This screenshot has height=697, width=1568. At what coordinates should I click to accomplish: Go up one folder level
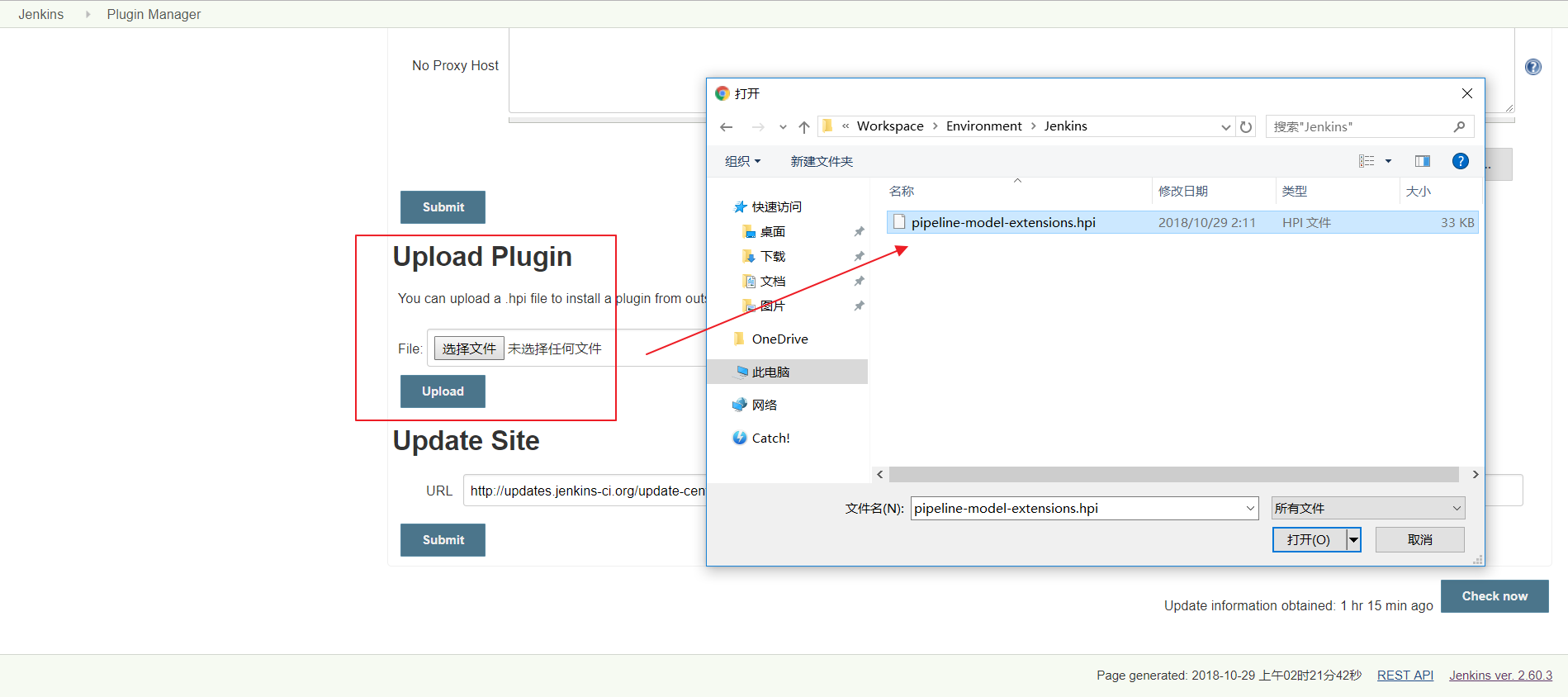[804, 126]
